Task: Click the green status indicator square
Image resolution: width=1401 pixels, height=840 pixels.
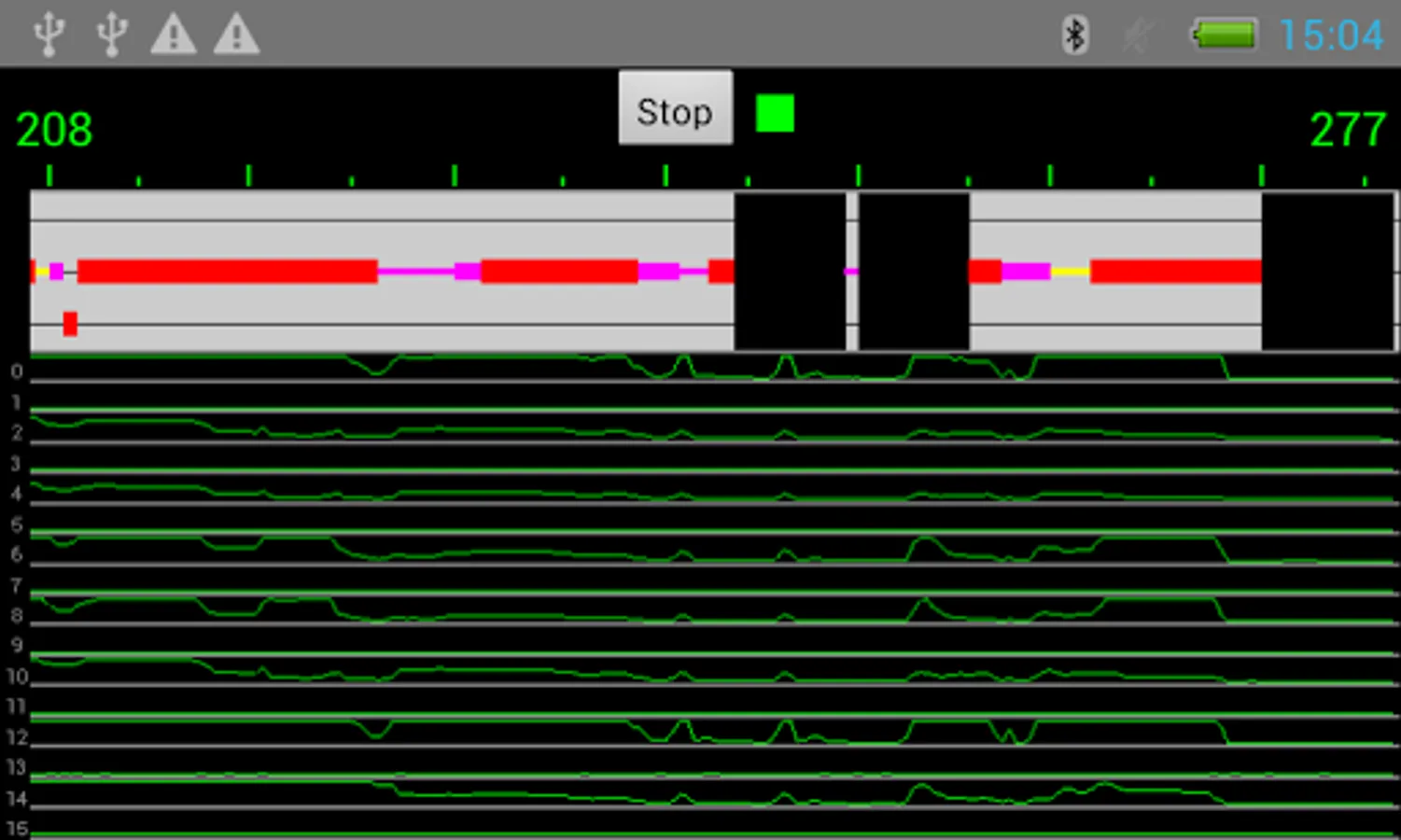Action: (775, 113)
